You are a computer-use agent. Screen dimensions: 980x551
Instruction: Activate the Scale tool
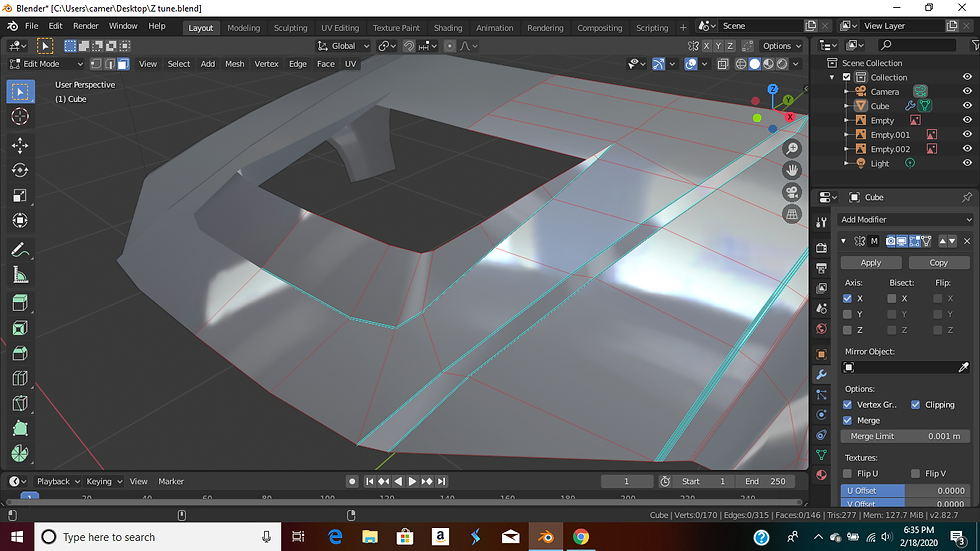(20, 196)
